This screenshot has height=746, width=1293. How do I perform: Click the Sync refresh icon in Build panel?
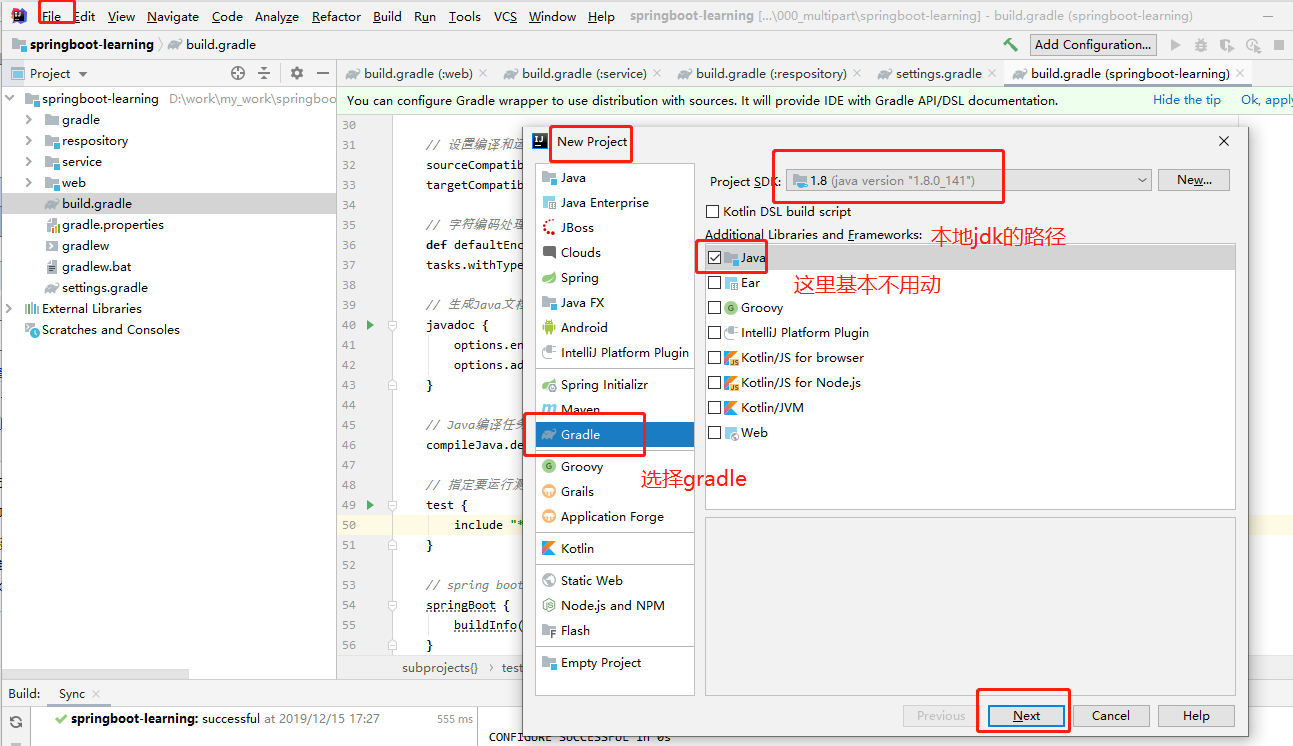coord(16,721)
